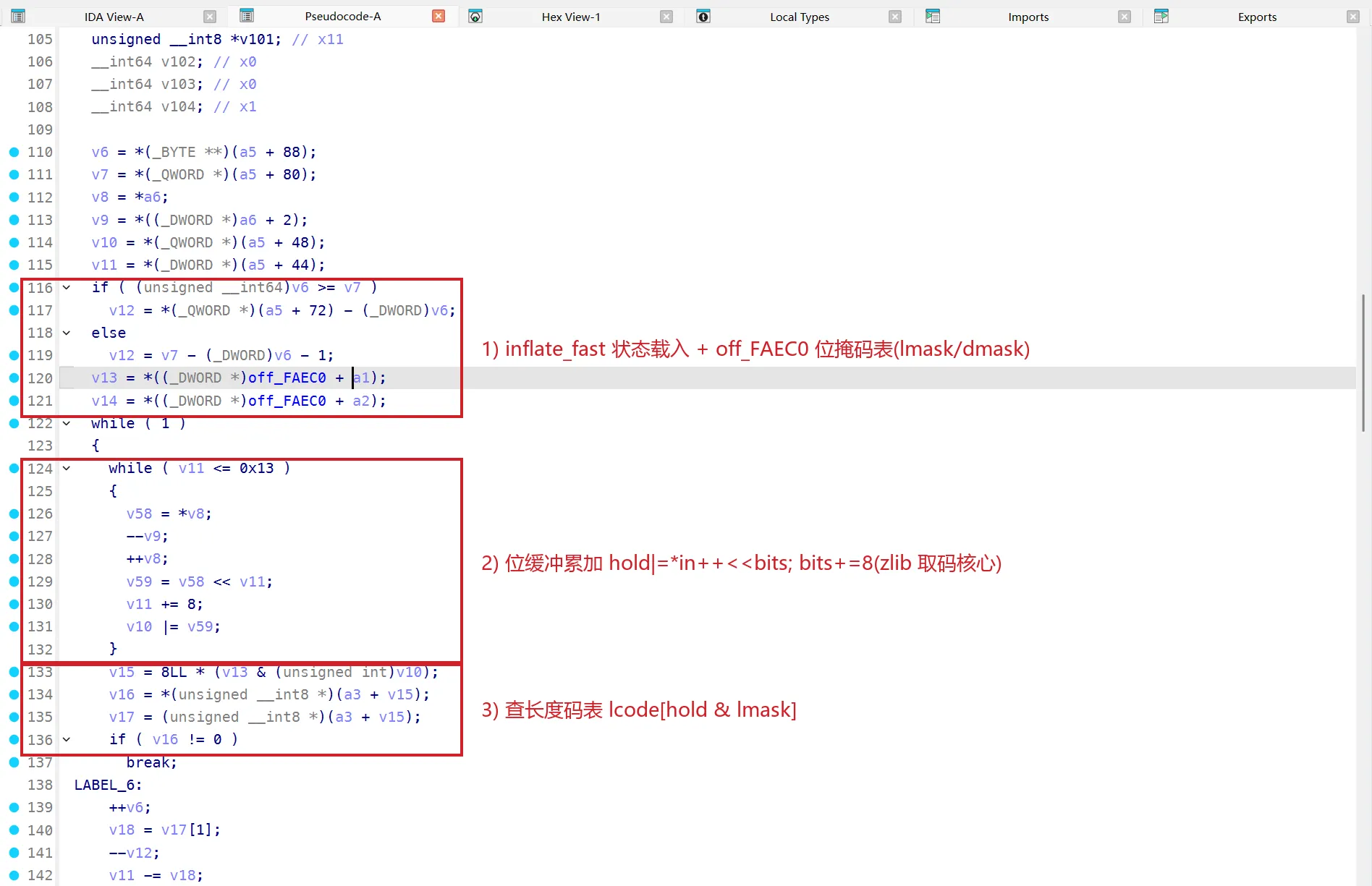Close the Hex View-1 tab
The image size is (1372, 886).
click(666, 16)
